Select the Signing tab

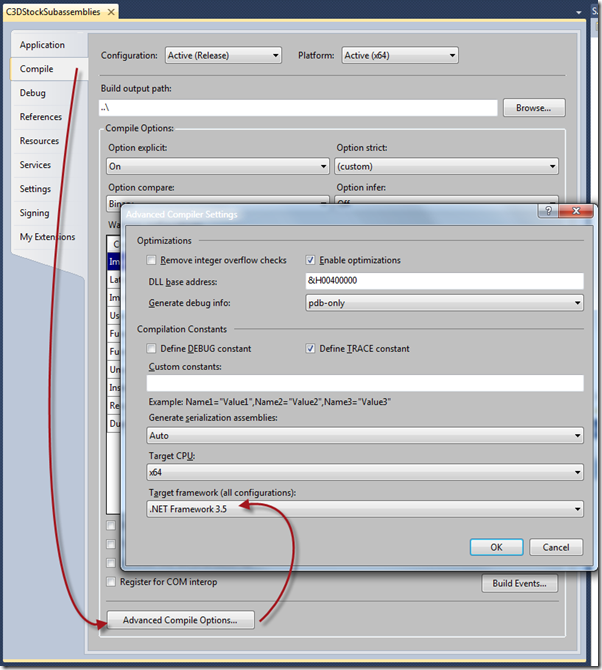tap(34, 212)
